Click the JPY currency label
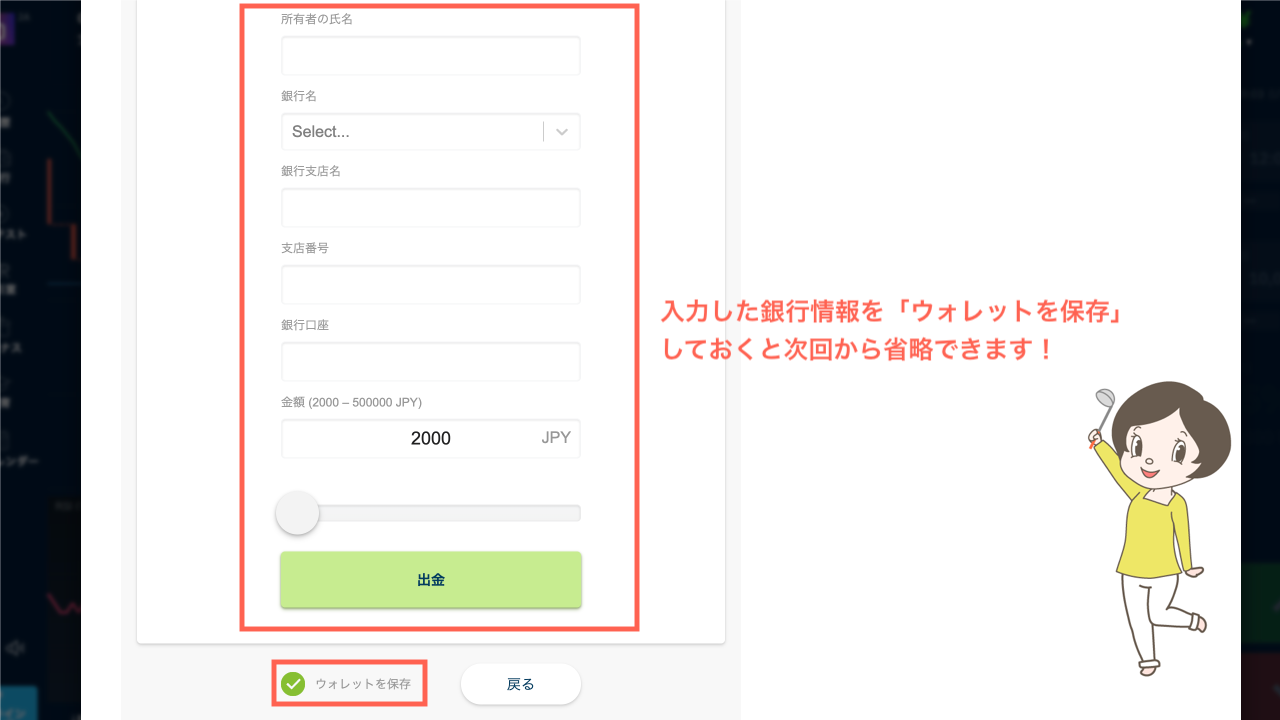 pos(556,438)
